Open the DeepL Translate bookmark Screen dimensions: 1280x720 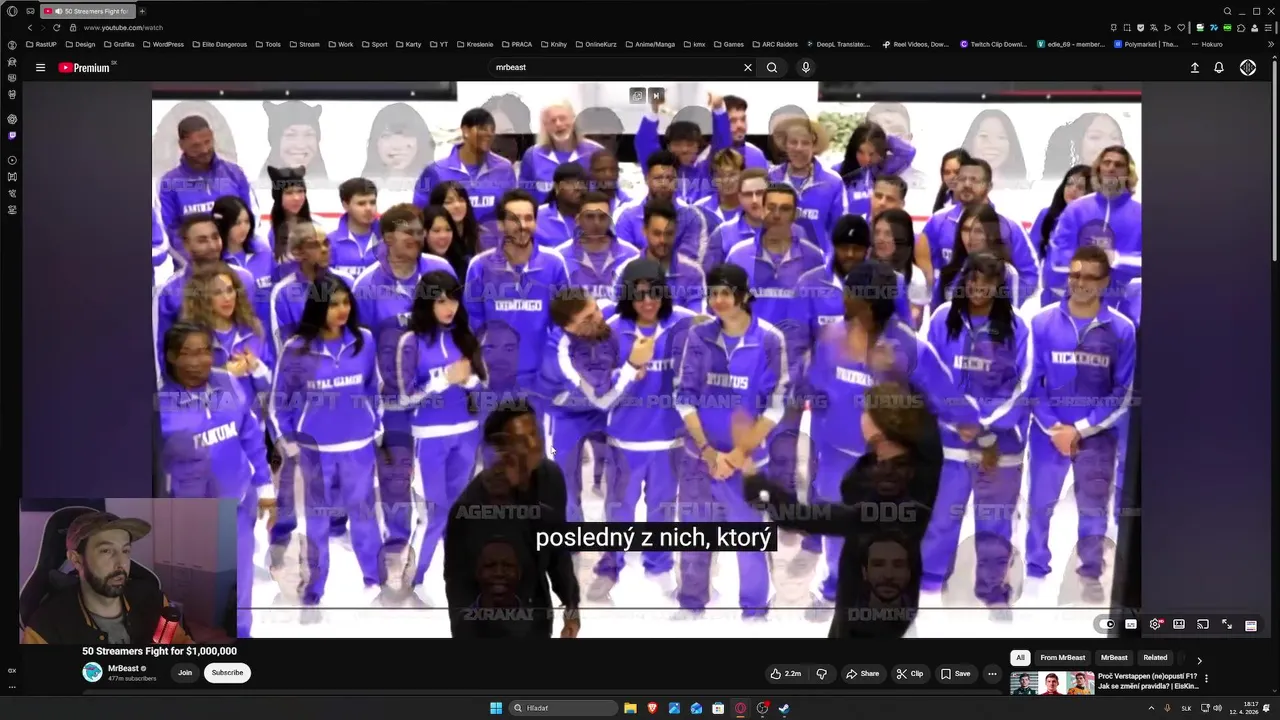tap(837, 44)
